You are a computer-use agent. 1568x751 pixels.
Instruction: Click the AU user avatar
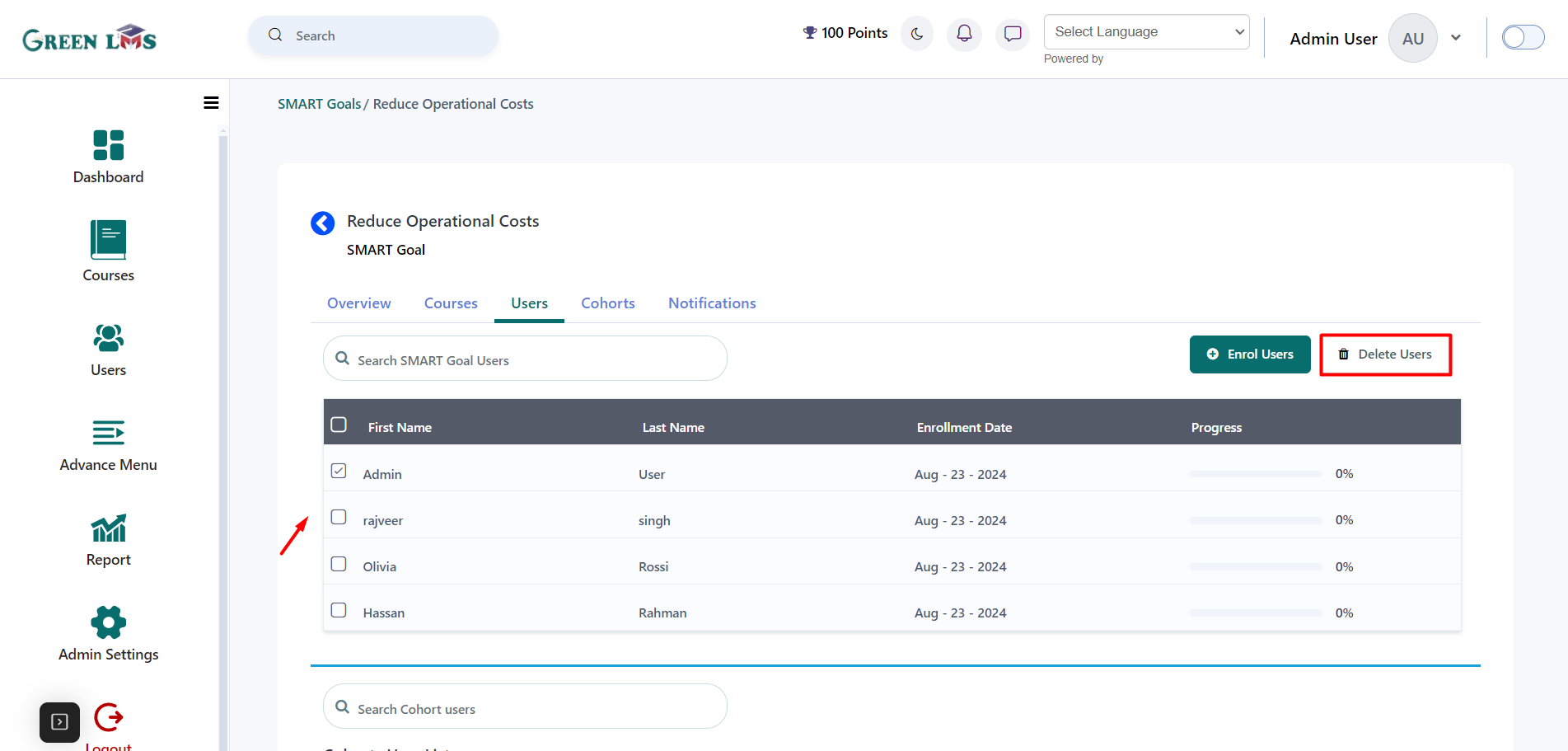(x=1412, y=38)
